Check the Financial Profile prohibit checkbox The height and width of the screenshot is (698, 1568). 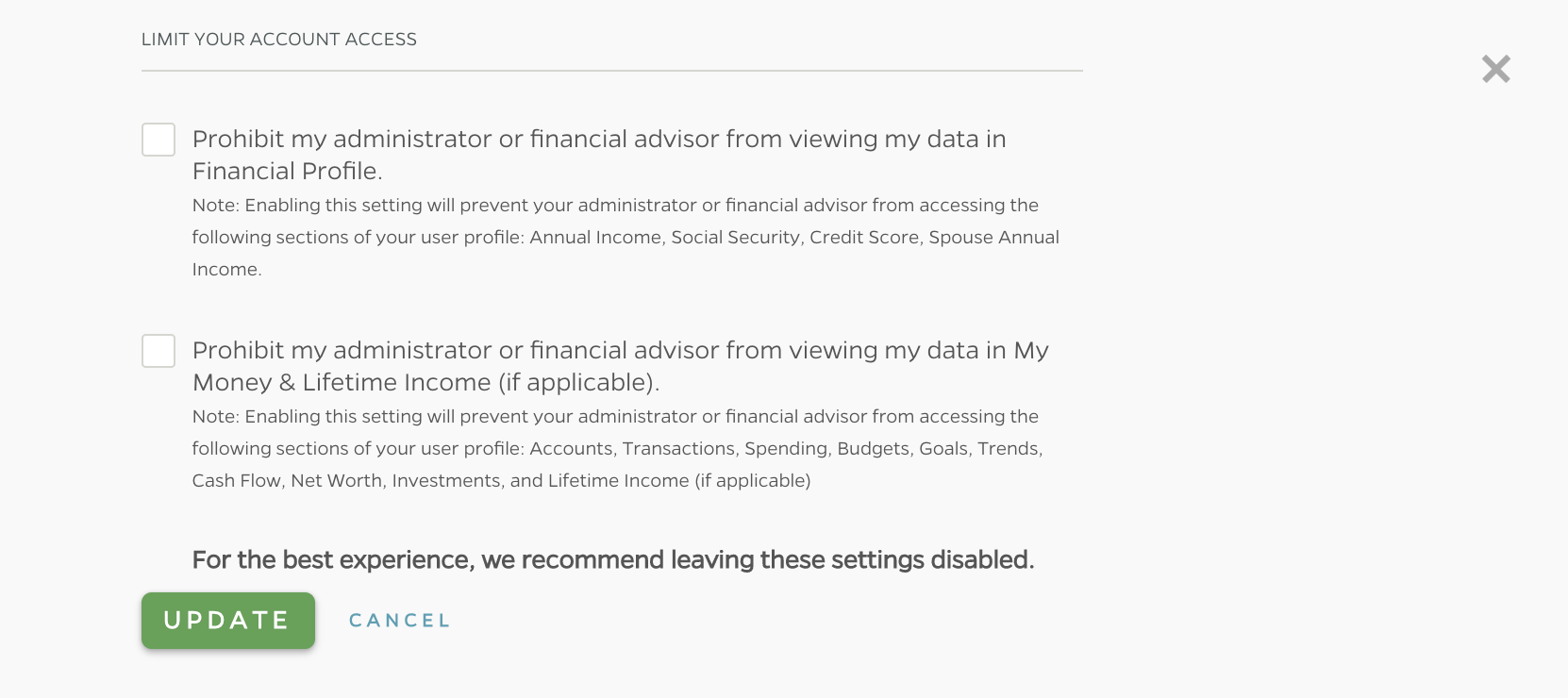pos(158,140)
